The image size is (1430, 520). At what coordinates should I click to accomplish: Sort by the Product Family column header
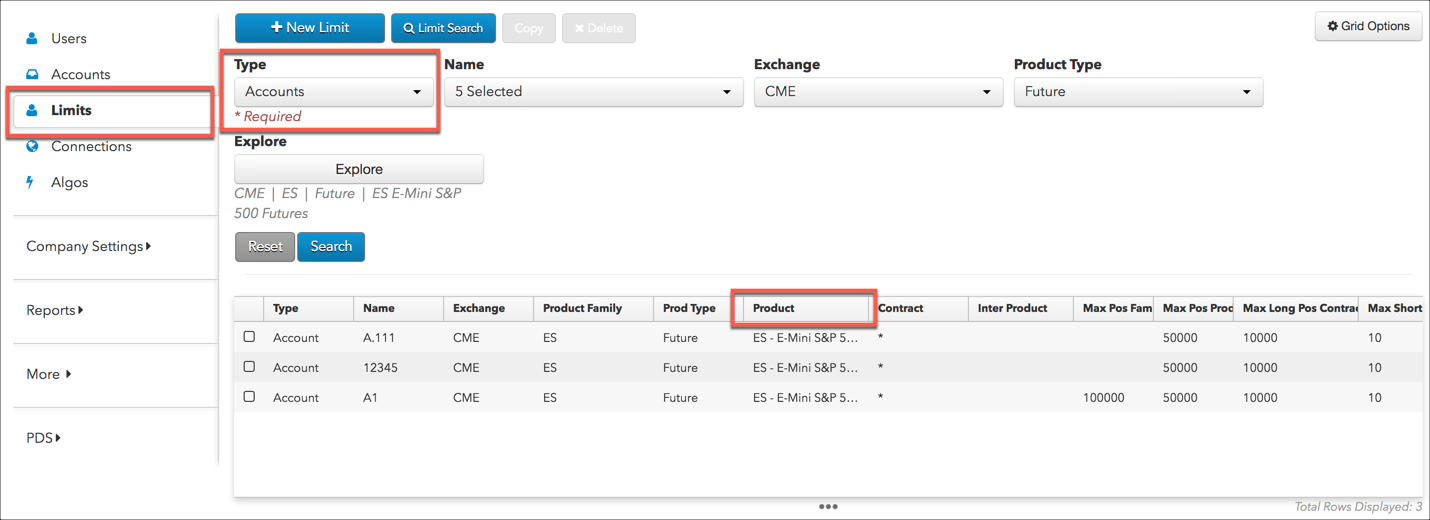[593, 308]
